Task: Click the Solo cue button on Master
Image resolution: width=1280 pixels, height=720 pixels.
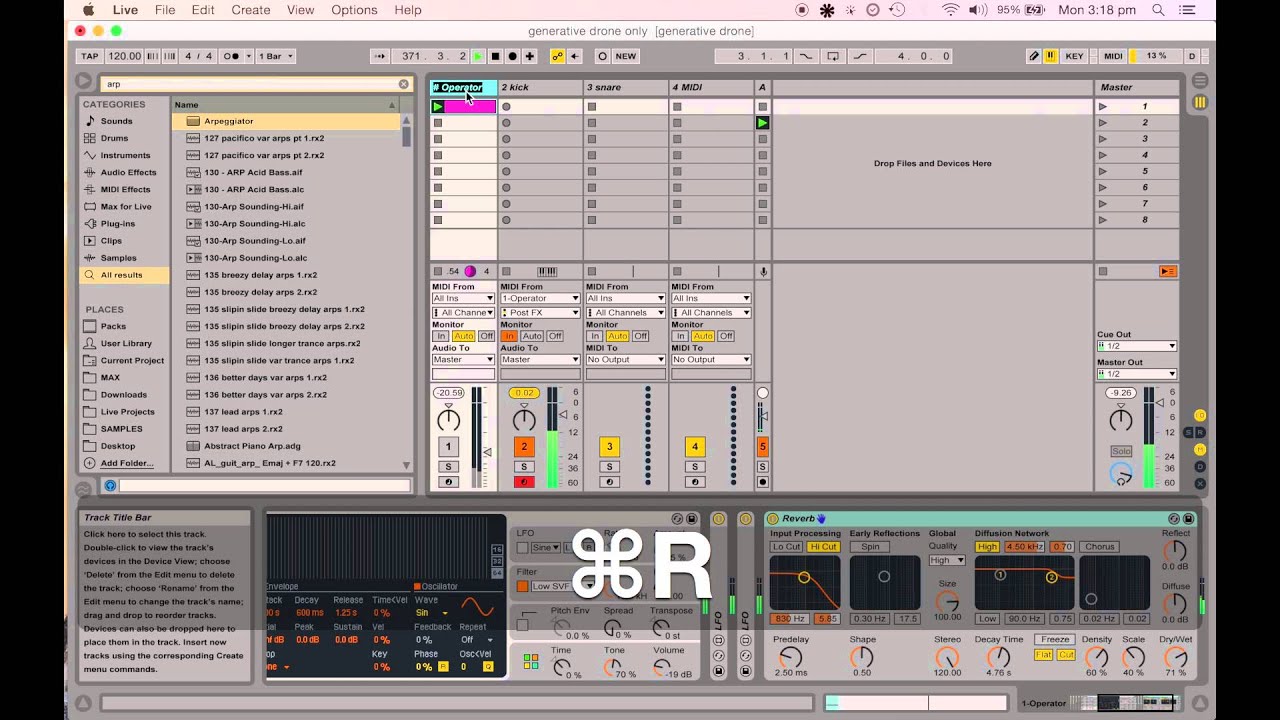Action: point(1121,451)
